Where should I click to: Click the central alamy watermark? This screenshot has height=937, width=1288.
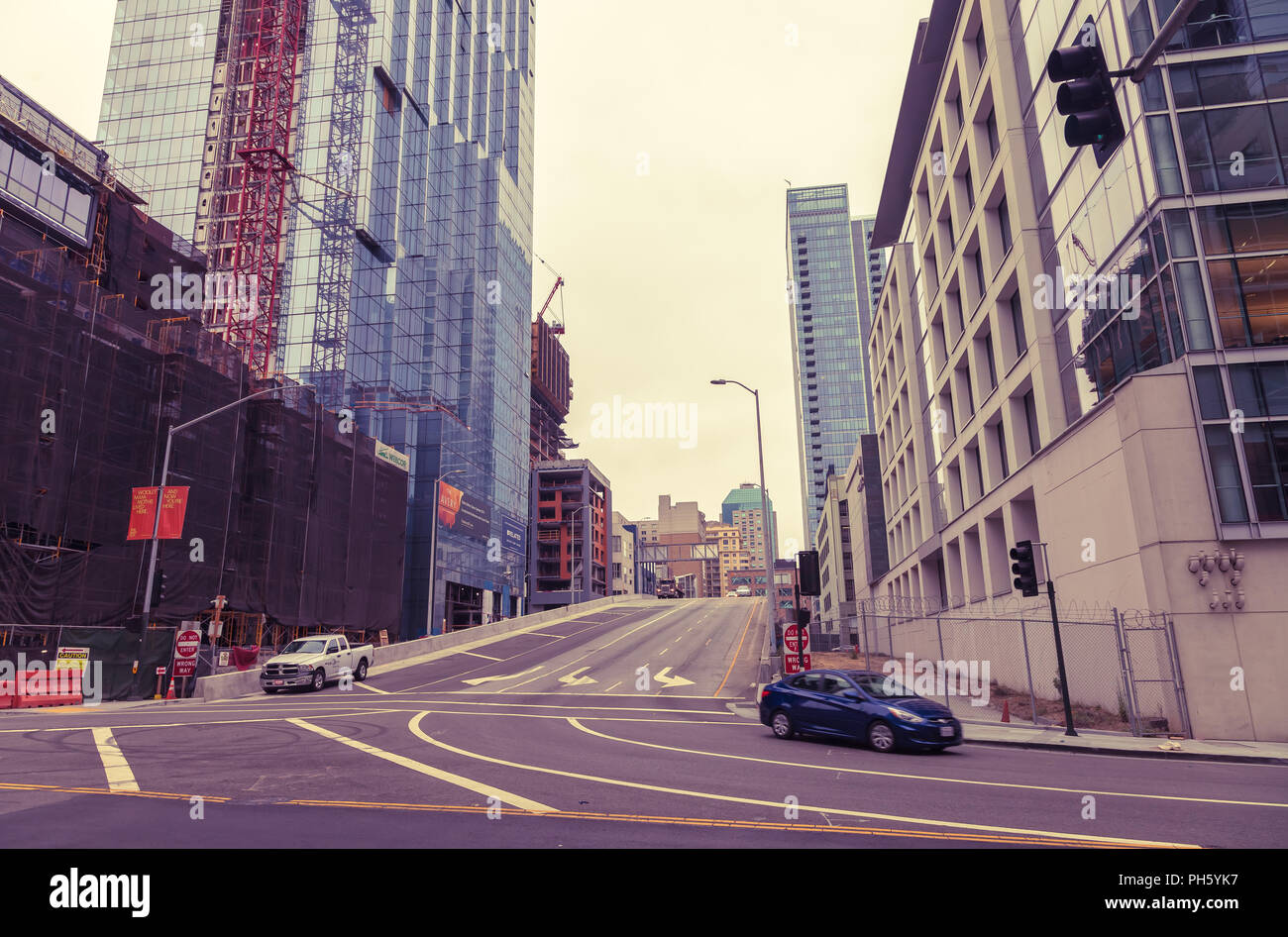644,422
